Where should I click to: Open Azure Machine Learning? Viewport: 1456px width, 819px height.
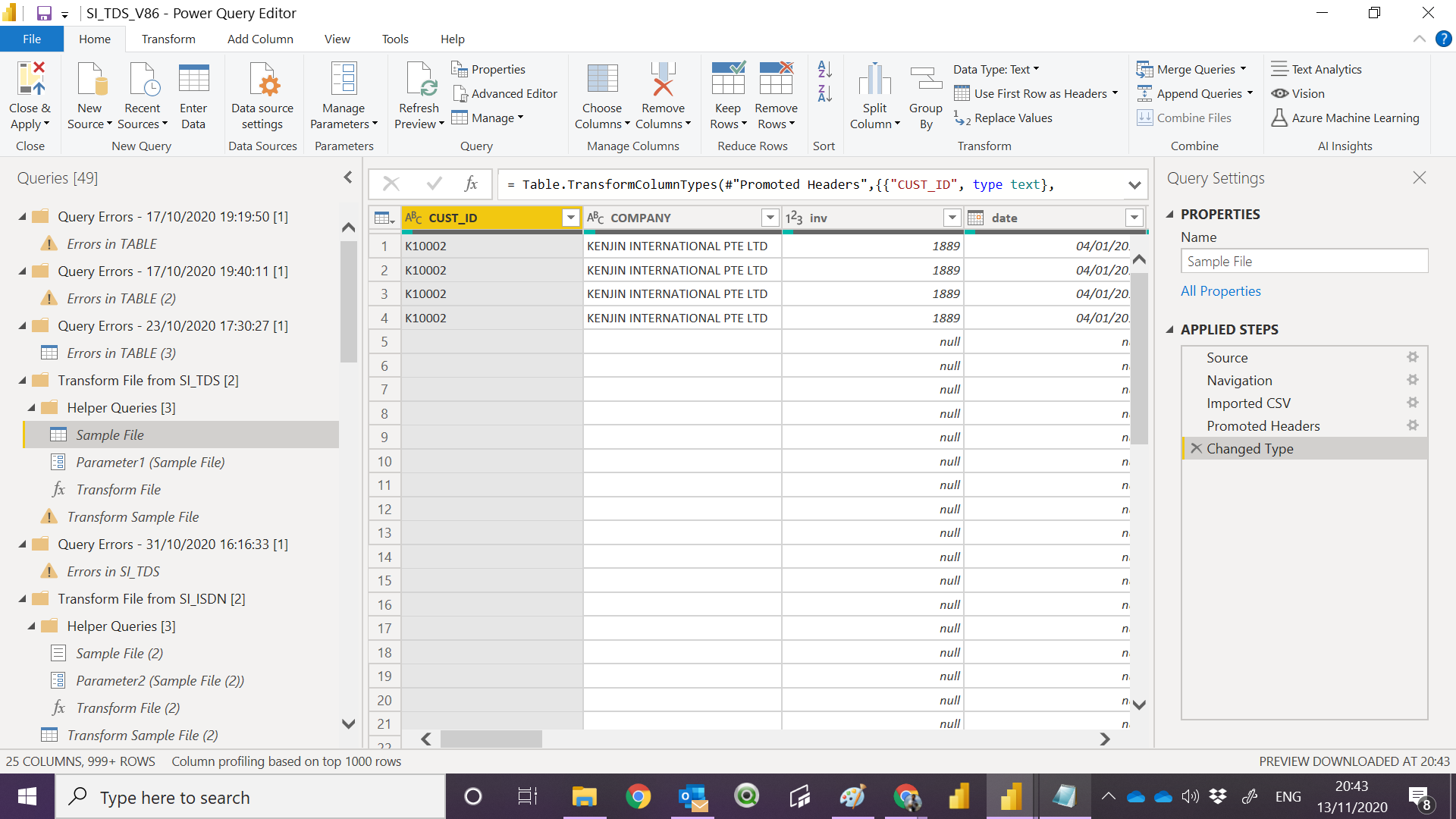tap(1345, 118)
